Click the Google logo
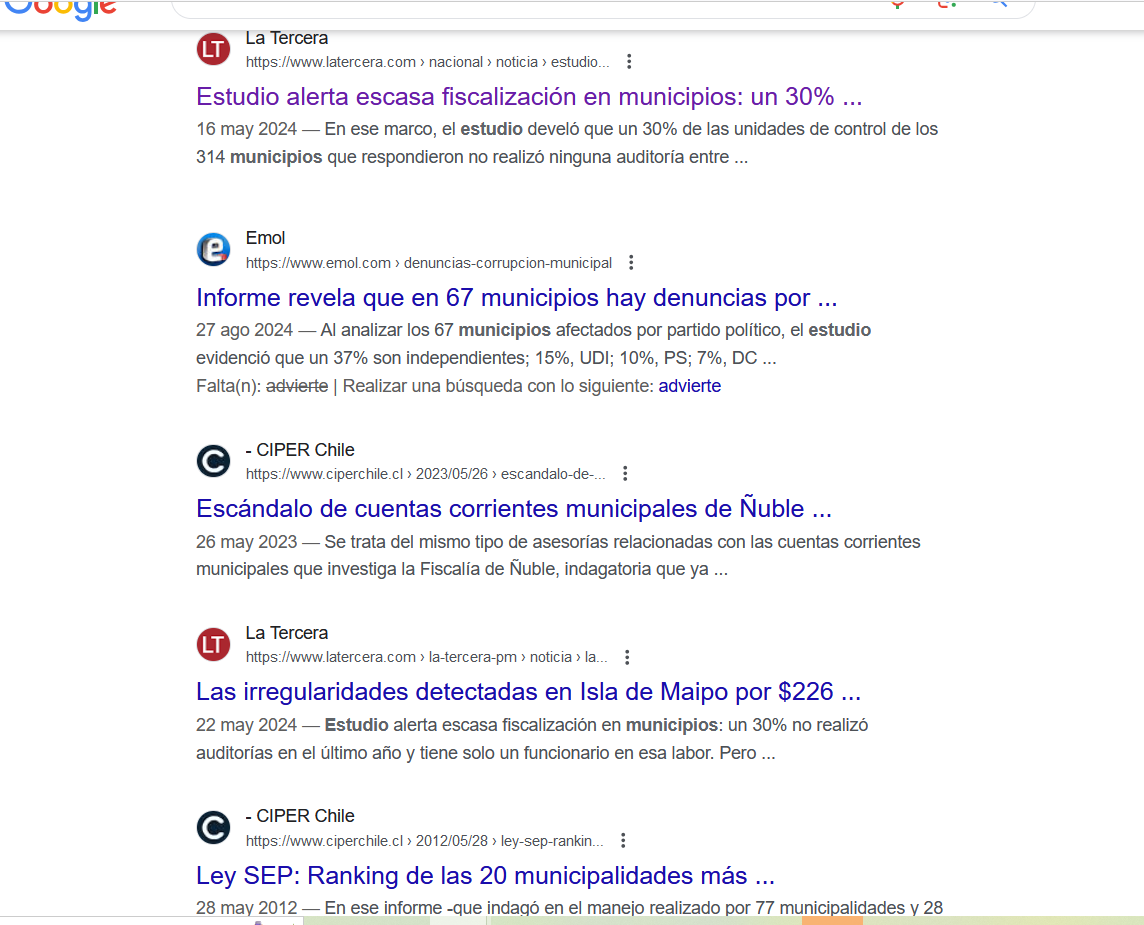 [60, 9]
